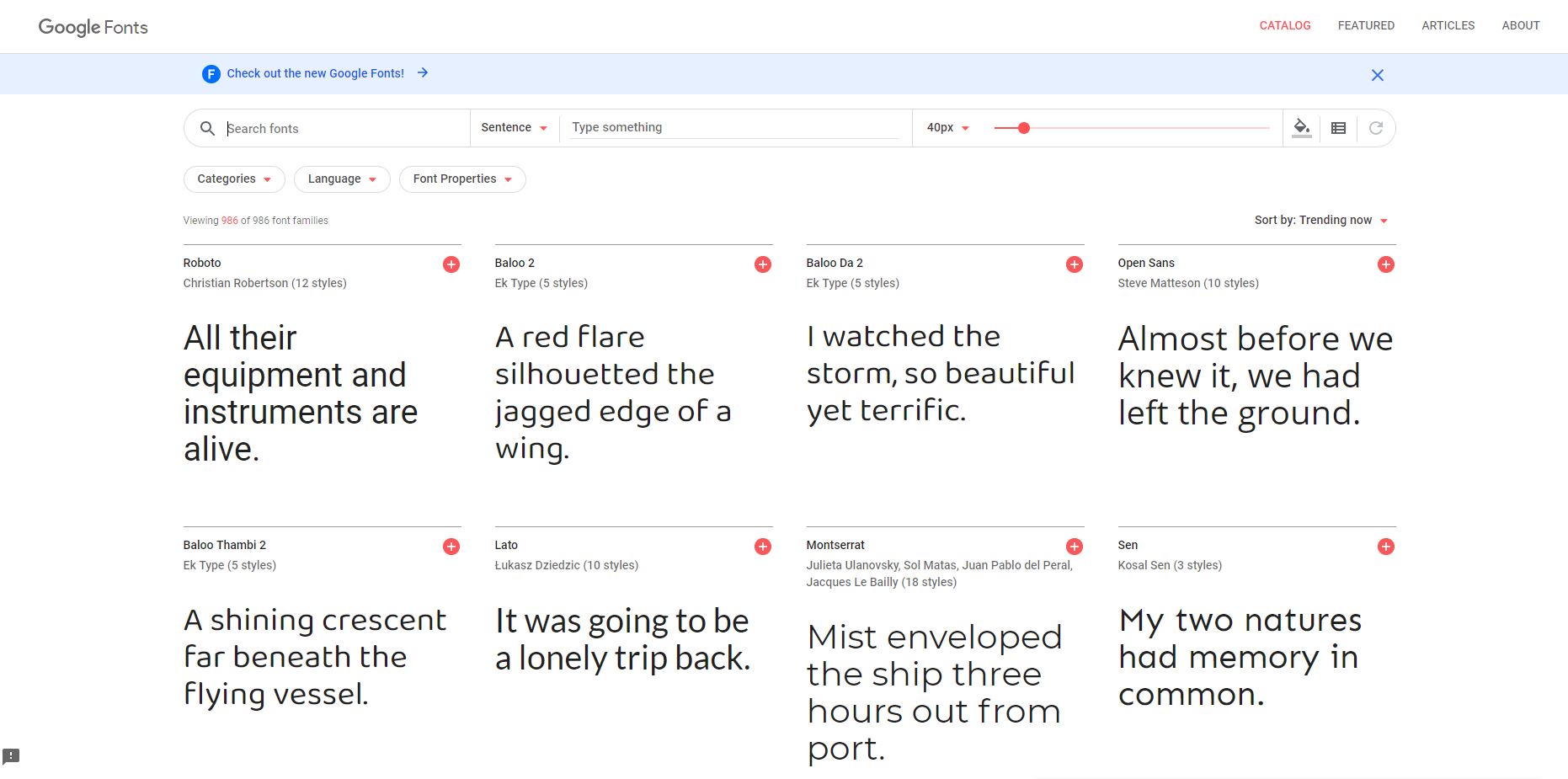Image resolution: width=1568 pixels, height=779 pixels.
Task: Click the Open Sans sample preview text
Action: pos(1255,376)
